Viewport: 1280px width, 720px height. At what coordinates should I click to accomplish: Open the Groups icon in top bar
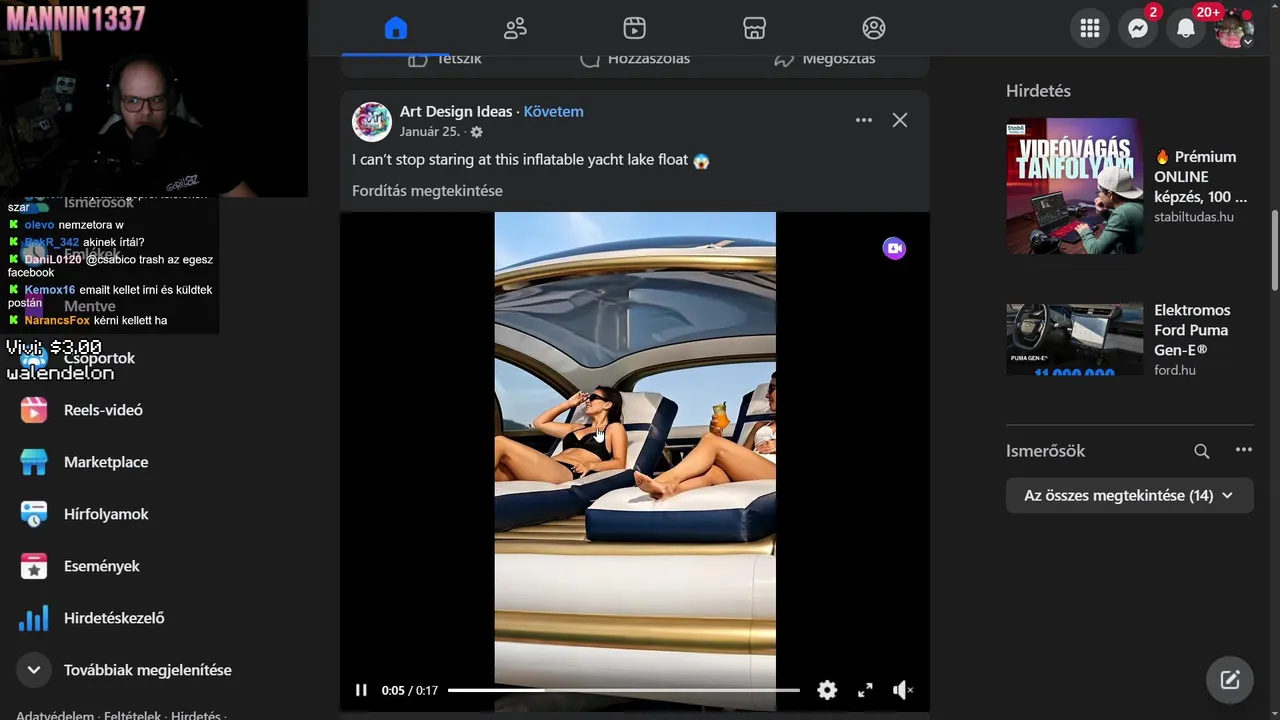873,28
